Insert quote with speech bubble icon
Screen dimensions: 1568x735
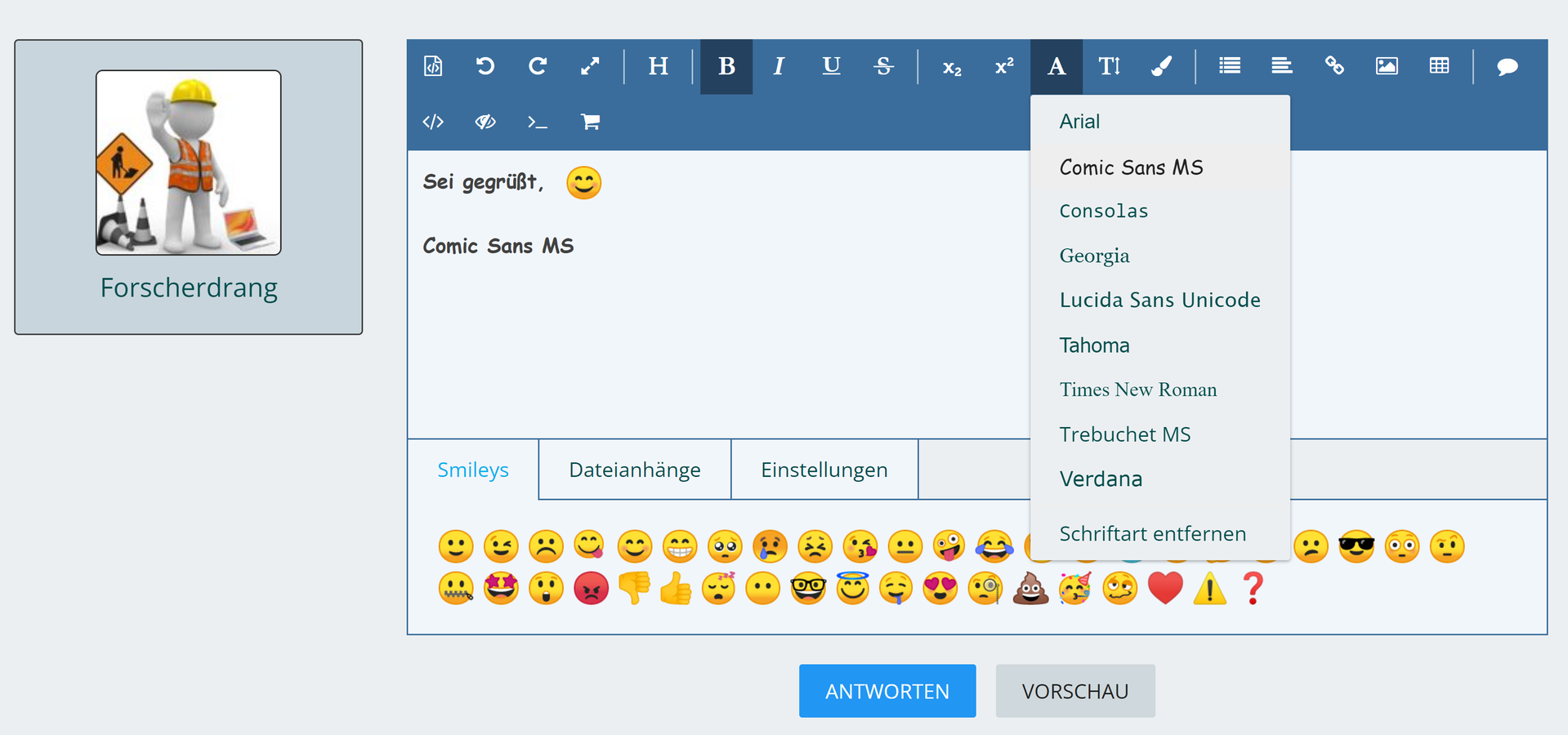[x=1507, y=66]
